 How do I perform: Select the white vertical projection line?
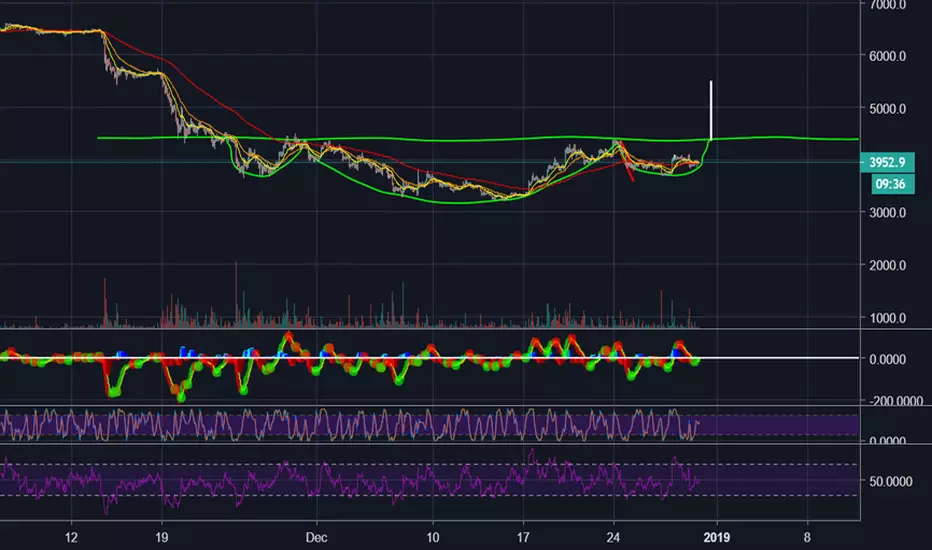(711, 110)
